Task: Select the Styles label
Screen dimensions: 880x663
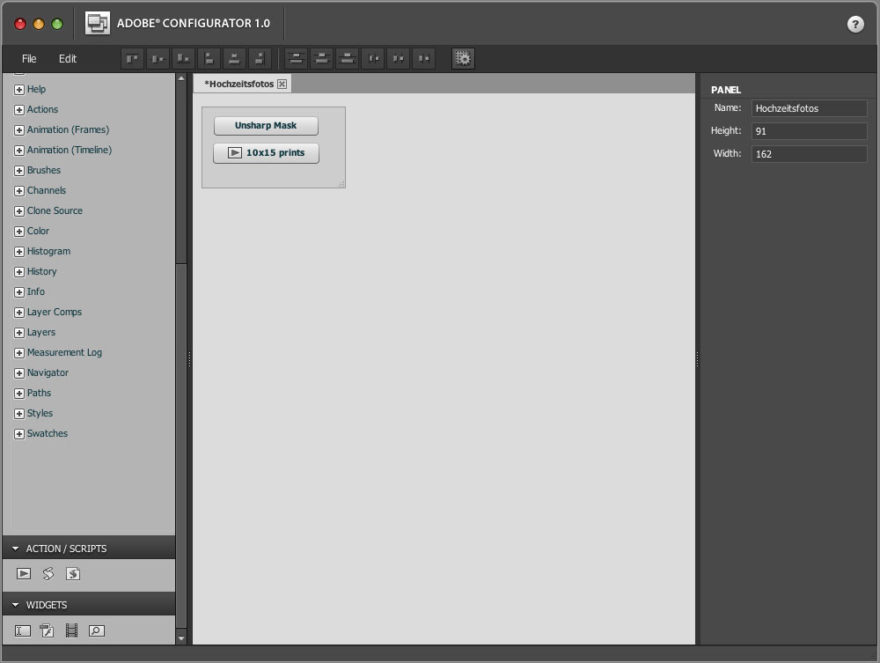Action: [40, 413]
